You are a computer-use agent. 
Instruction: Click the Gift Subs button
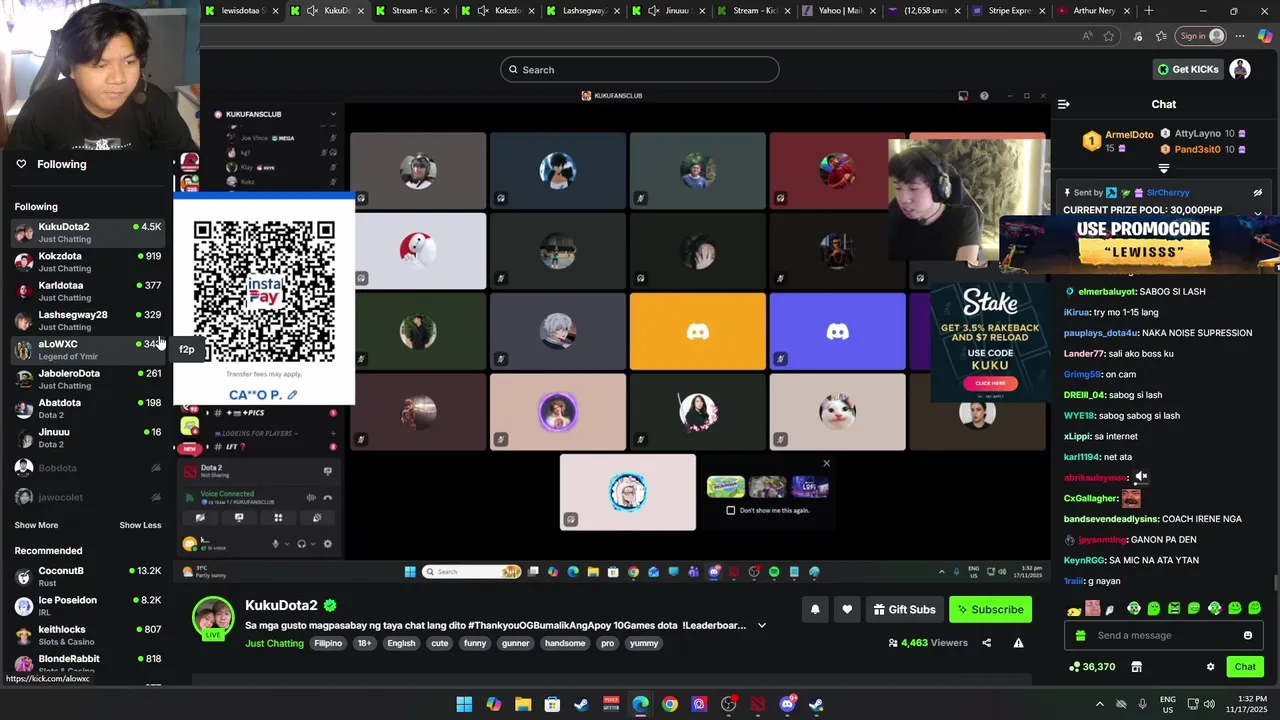click(x=904, y=609)
